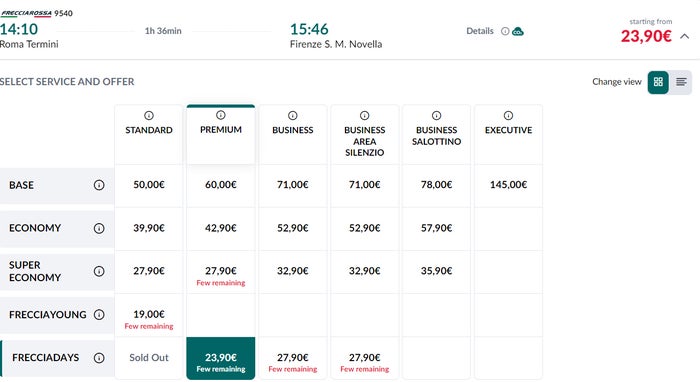
Task: Switch to grid view
Action: (658, 82)
